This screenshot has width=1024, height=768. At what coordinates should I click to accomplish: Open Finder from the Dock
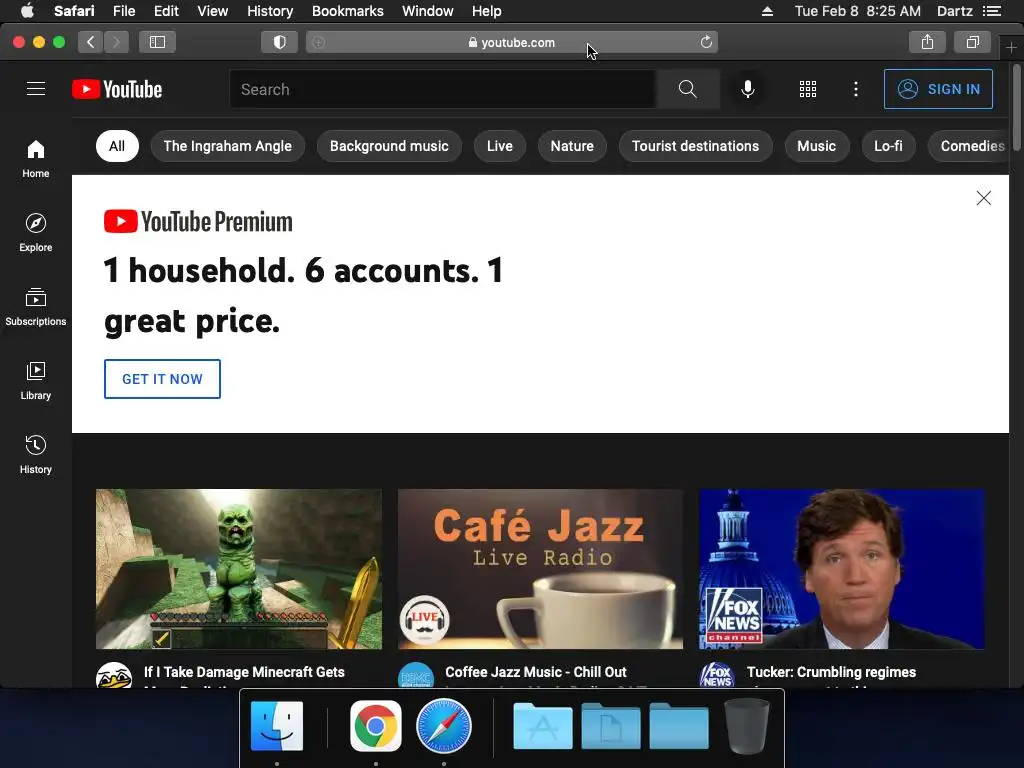[x=277, y=726]
